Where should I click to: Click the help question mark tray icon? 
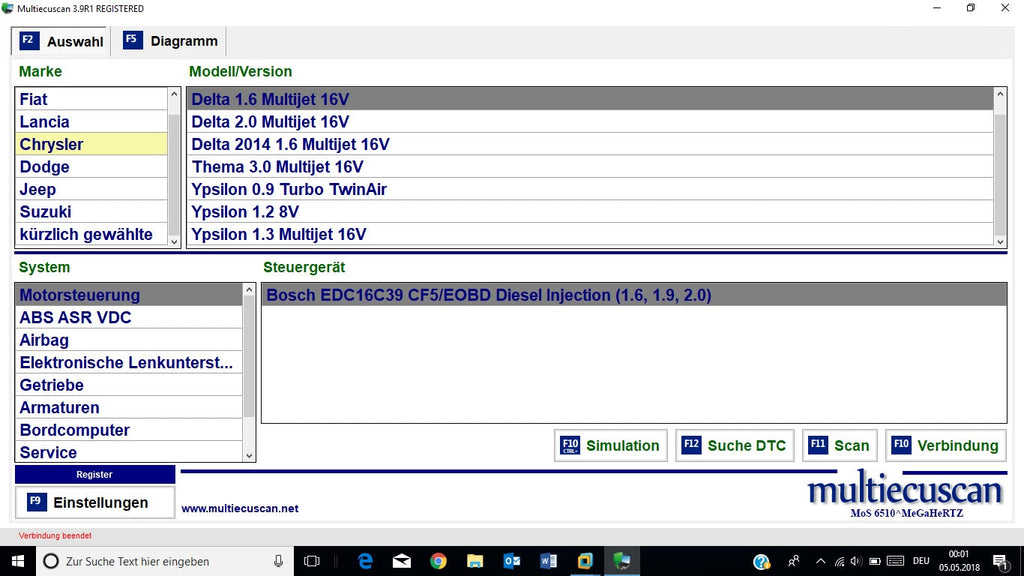point(761,562)
